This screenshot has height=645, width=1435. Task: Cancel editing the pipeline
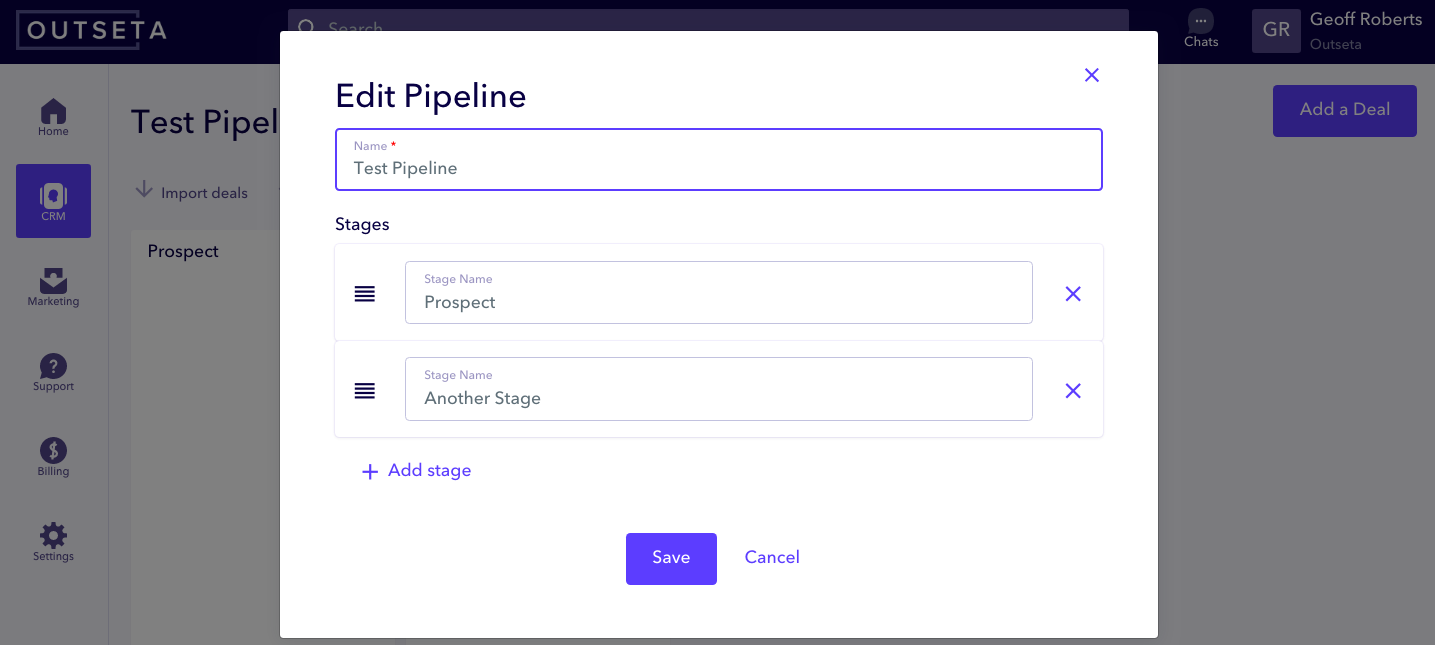[x=772, y=557]
